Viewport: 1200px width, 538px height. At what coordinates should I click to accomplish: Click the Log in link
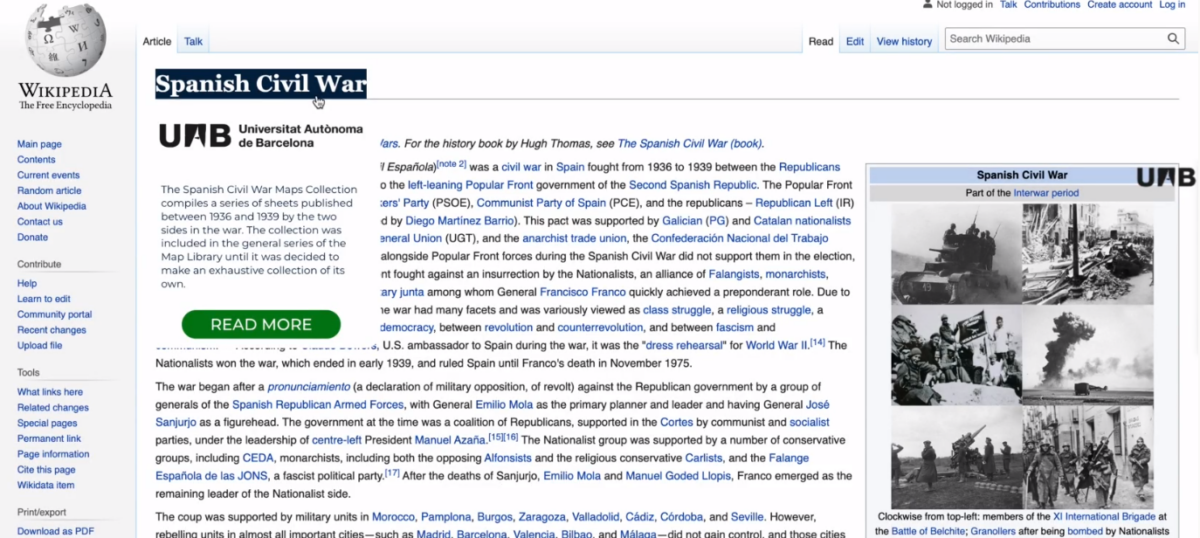(x=1172, y=5)
